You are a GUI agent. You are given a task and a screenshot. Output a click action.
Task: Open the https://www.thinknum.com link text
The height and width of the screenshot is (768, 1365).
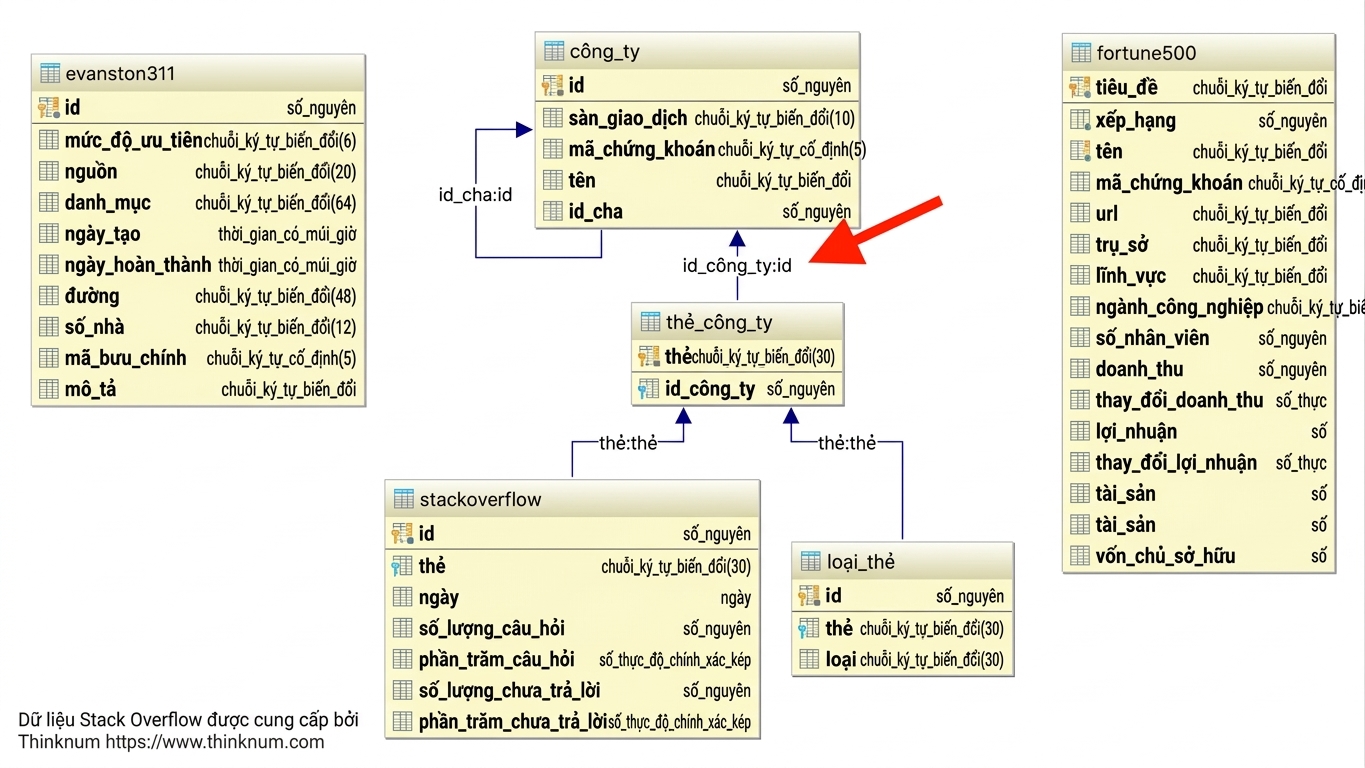click(215, 742)
